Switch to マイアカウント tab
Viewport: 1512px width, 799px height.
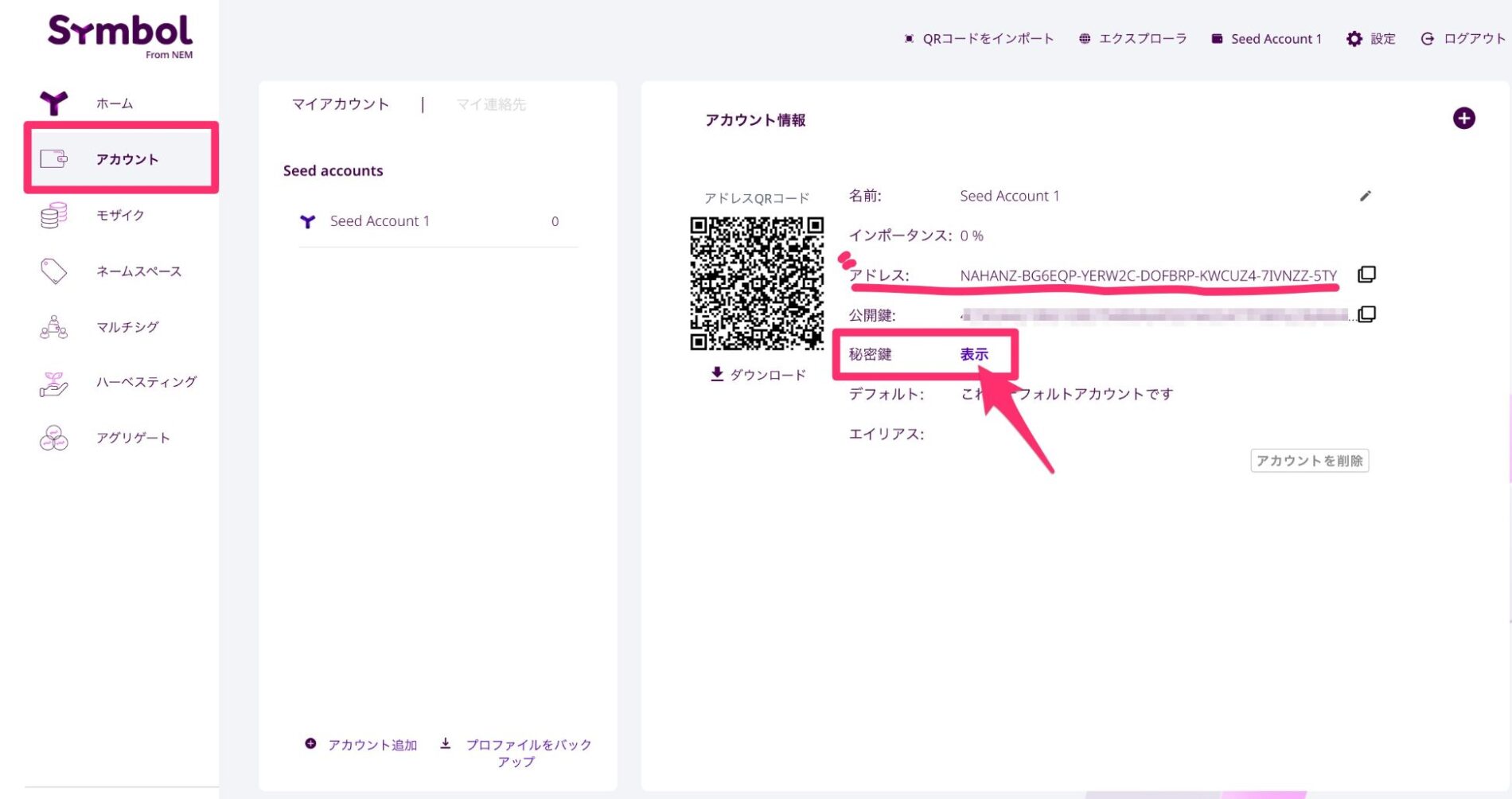coord(341,104)
